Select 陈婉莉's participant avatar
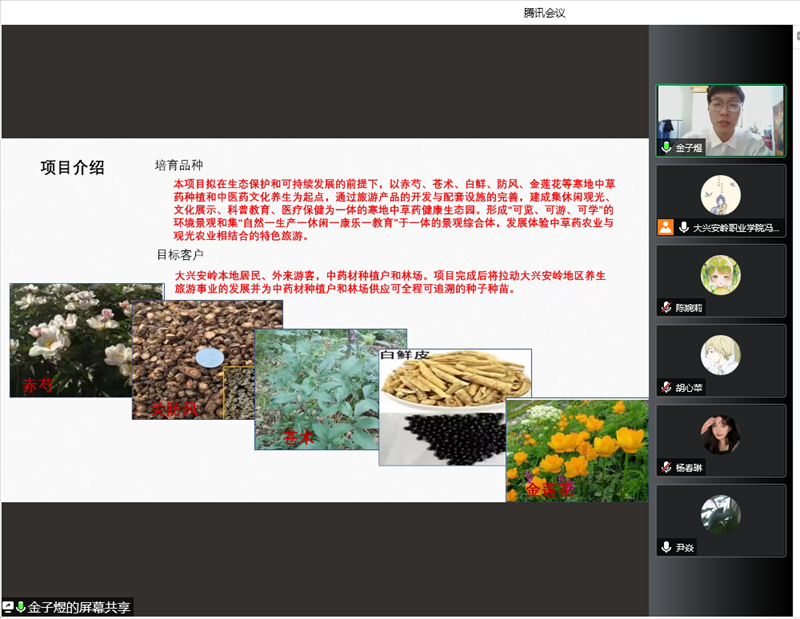Image resolution: width=800 pixels, height=619 pixels. click(720, 275)
